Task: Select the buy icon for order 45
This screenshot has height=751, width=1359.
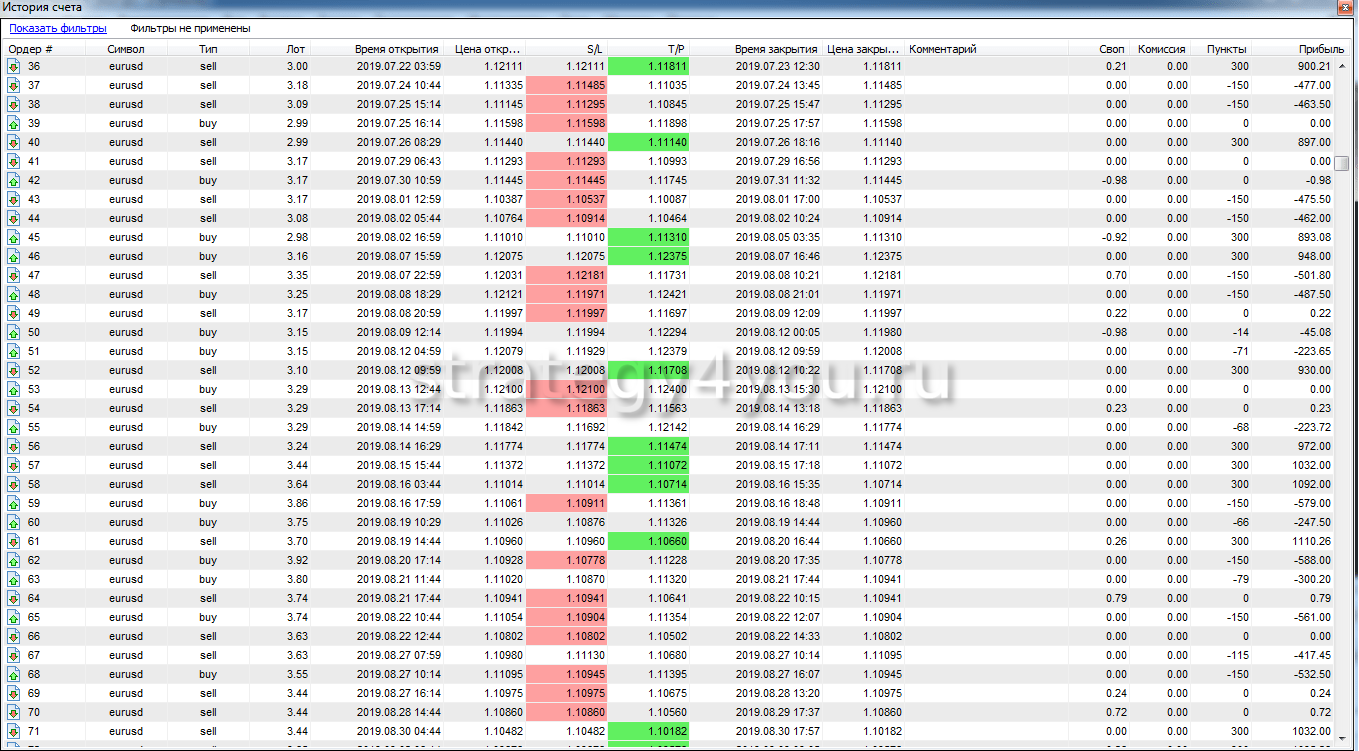Action: click(x=14, y=237)
